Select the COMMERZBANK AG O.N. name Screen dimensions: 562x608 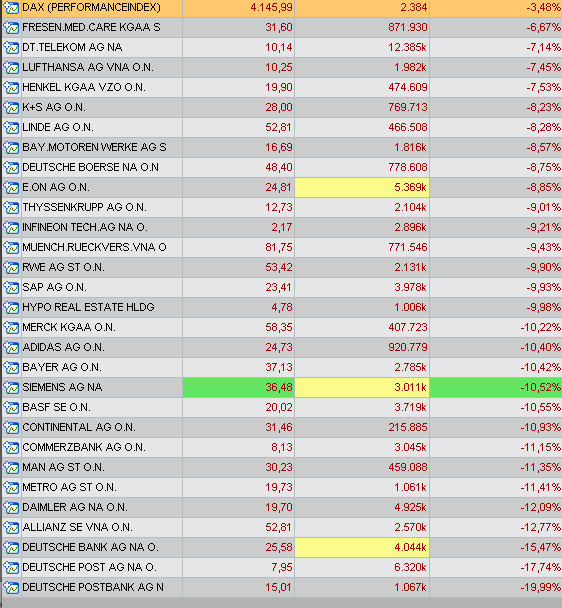tap(84, 447)
